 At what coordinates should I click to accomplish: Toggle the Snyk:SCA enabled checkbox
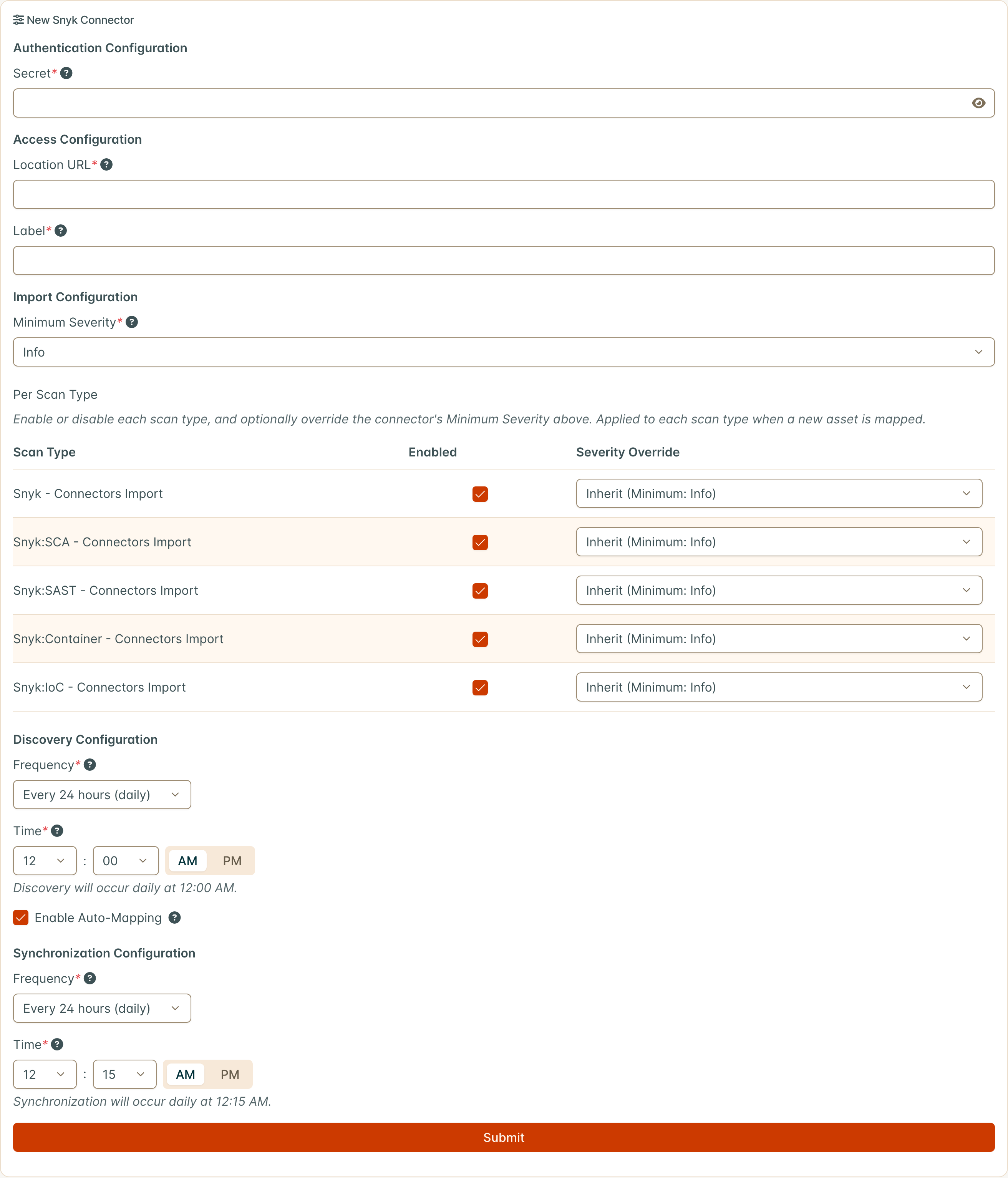[x=480, y=543]
